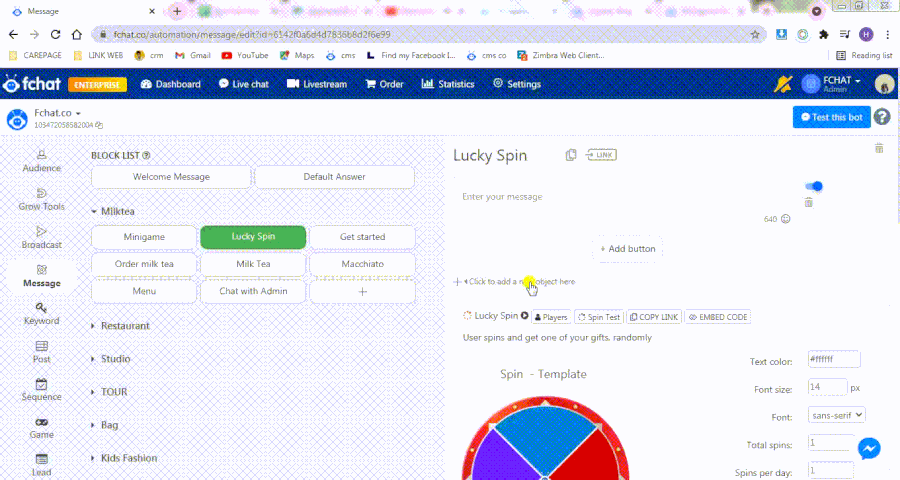The image size is (900, 480).
Task: Open the Audience sidebar section
Action: (x=41, y=161)
